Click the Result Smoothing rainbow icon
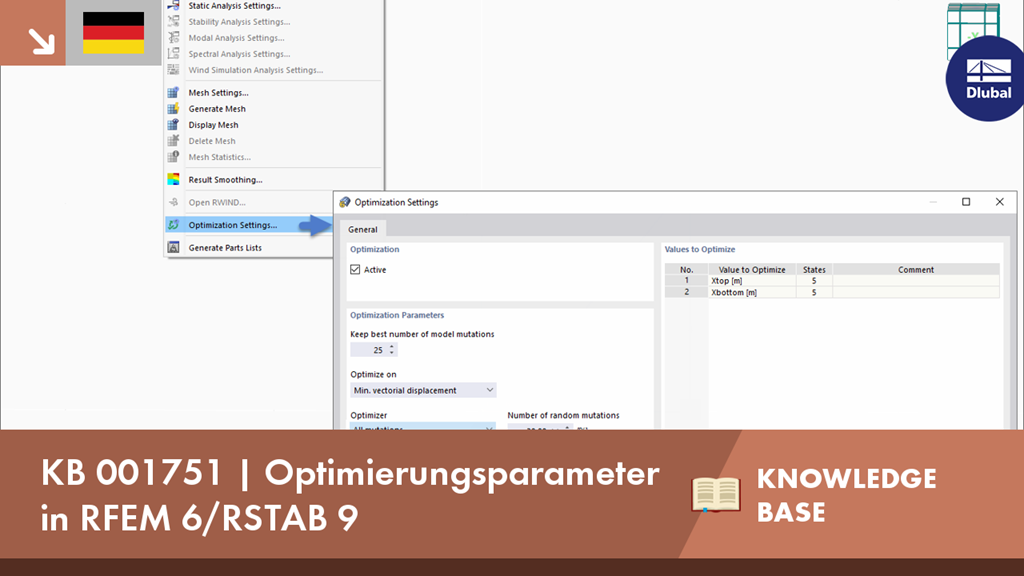1024x576 pixels. 173,180
